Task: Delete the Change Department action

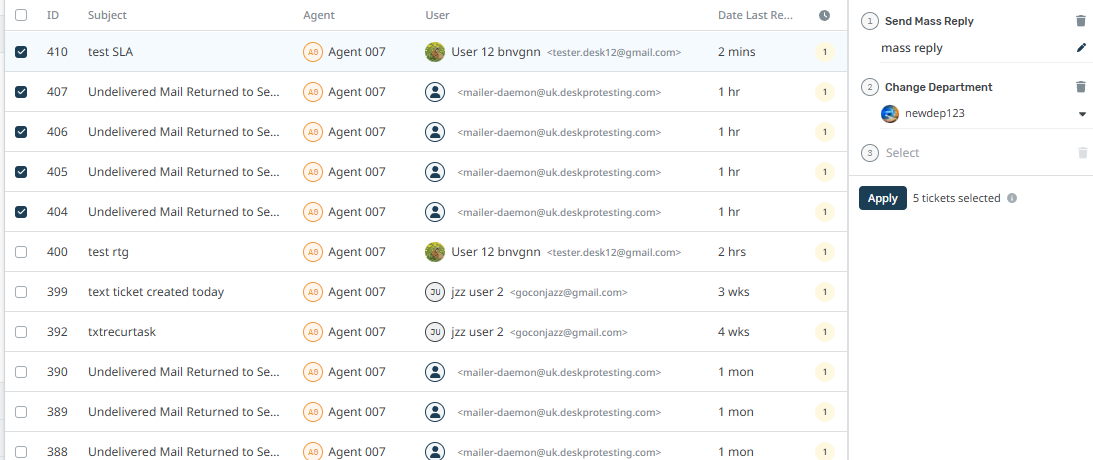Action: [x=1080, y=87]
